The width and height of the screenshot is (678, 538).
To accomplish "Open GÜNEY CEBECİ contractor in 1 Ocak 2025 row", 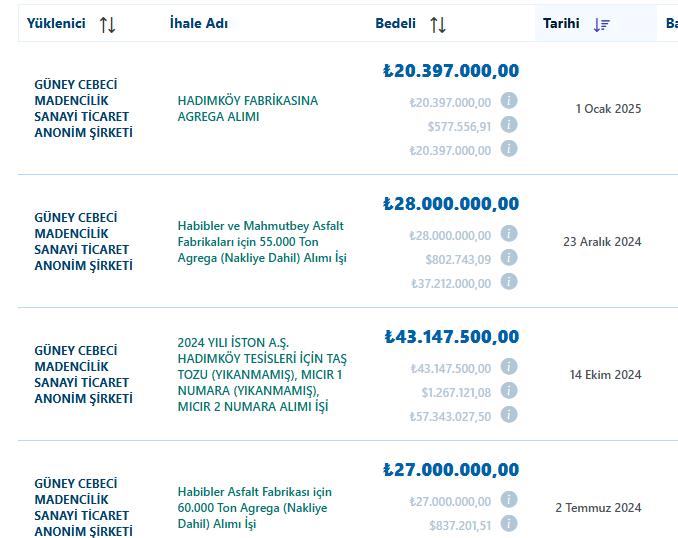I will (83, 109).
